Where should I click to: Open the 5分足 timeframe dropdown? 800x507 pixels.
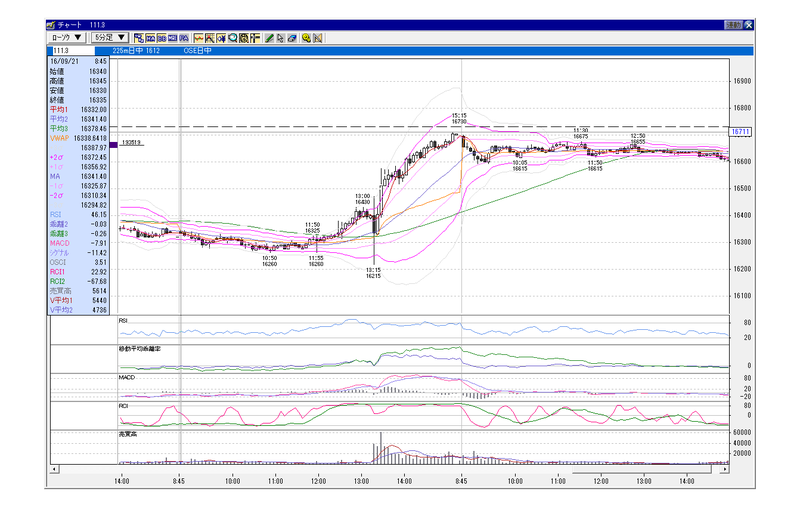coord(110,37)
